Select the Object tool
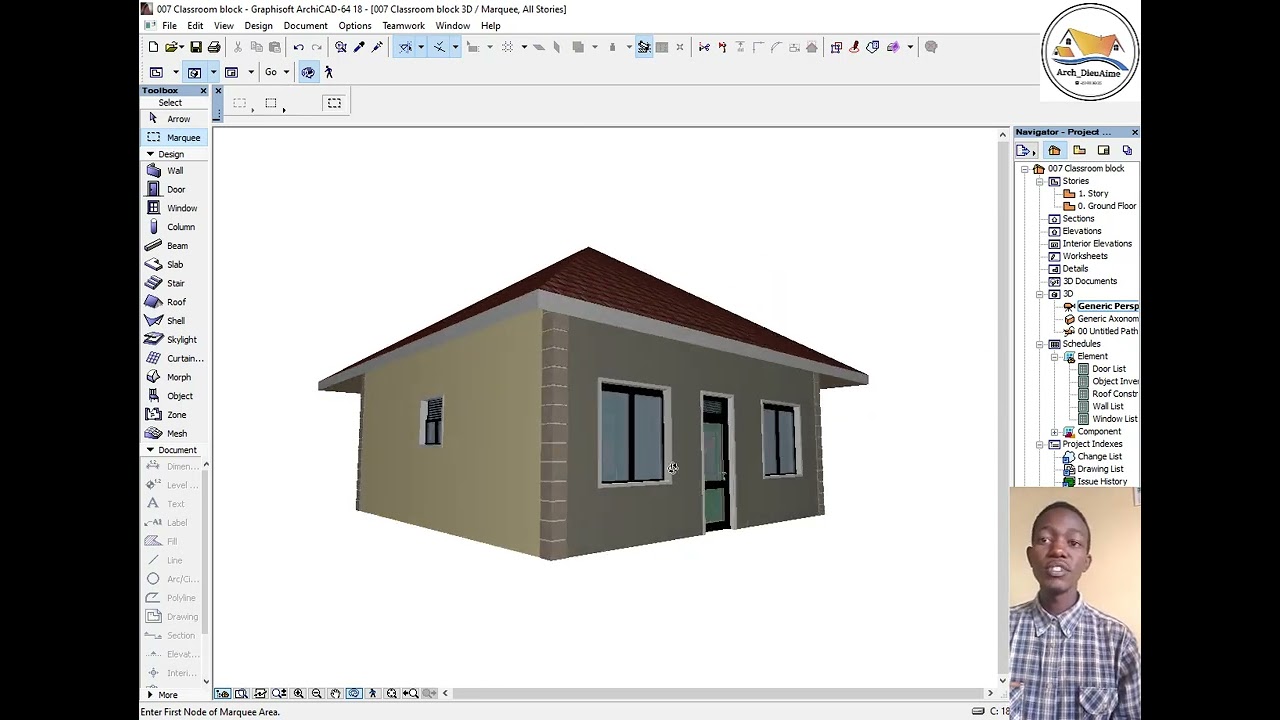1280x720 pixels. click(x=175, y=396)
